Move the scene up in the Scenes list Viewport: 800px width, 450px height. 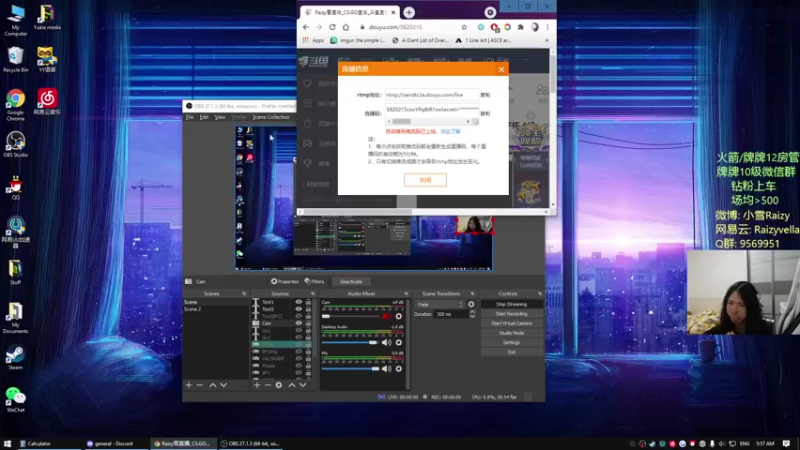coord(213,385)
